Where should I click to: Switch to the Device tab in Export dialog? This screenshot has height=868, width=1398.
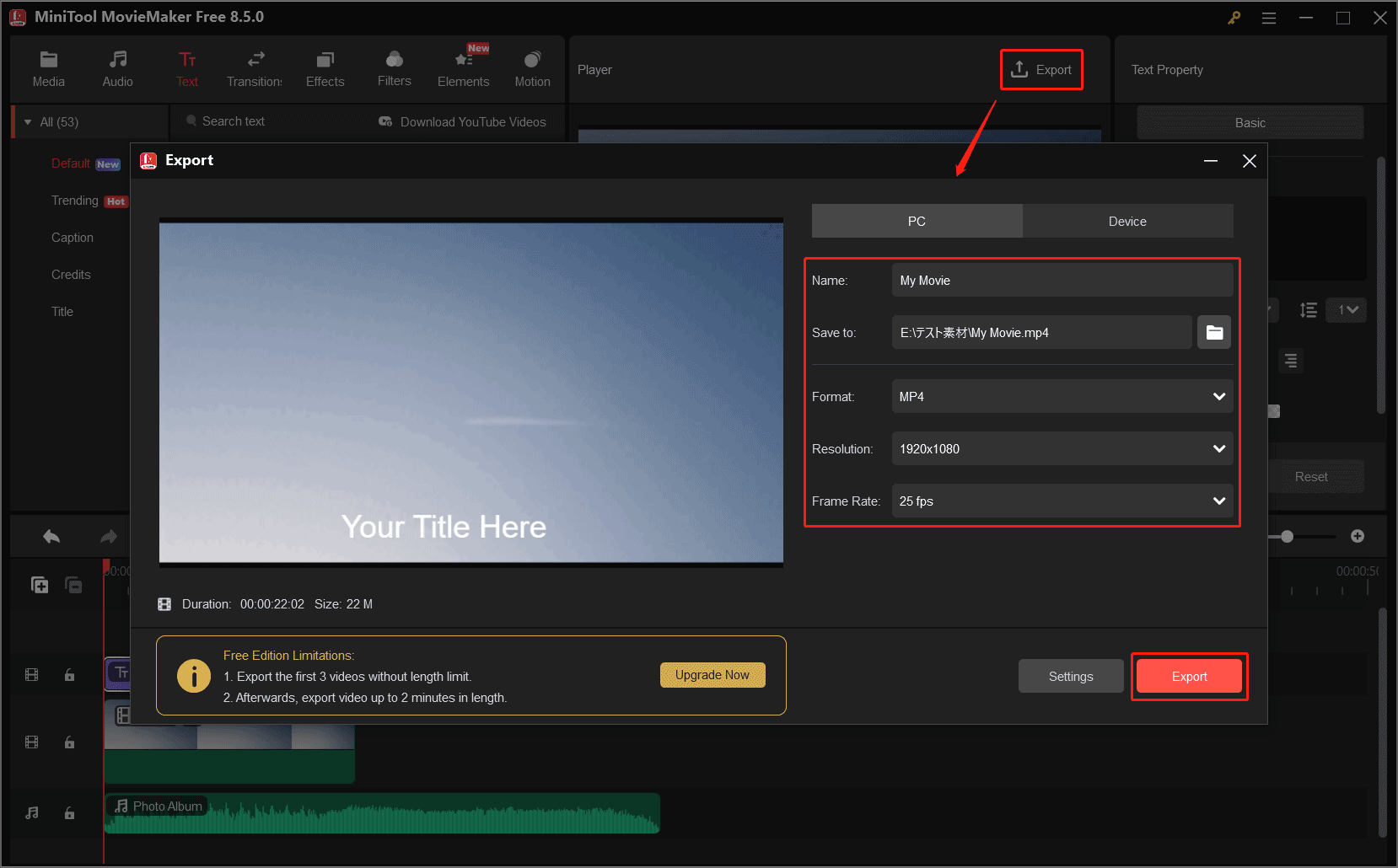[1127, 221]
